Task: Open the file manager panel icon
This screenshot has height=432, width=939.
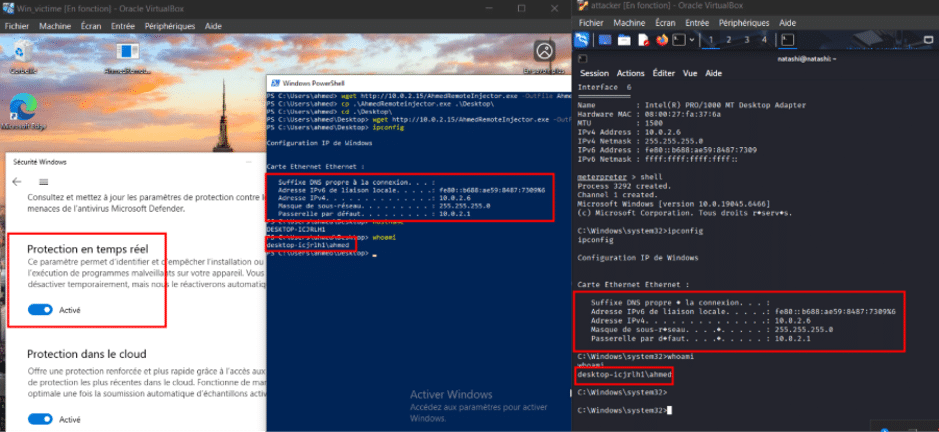Action: [x=624, y=40]
